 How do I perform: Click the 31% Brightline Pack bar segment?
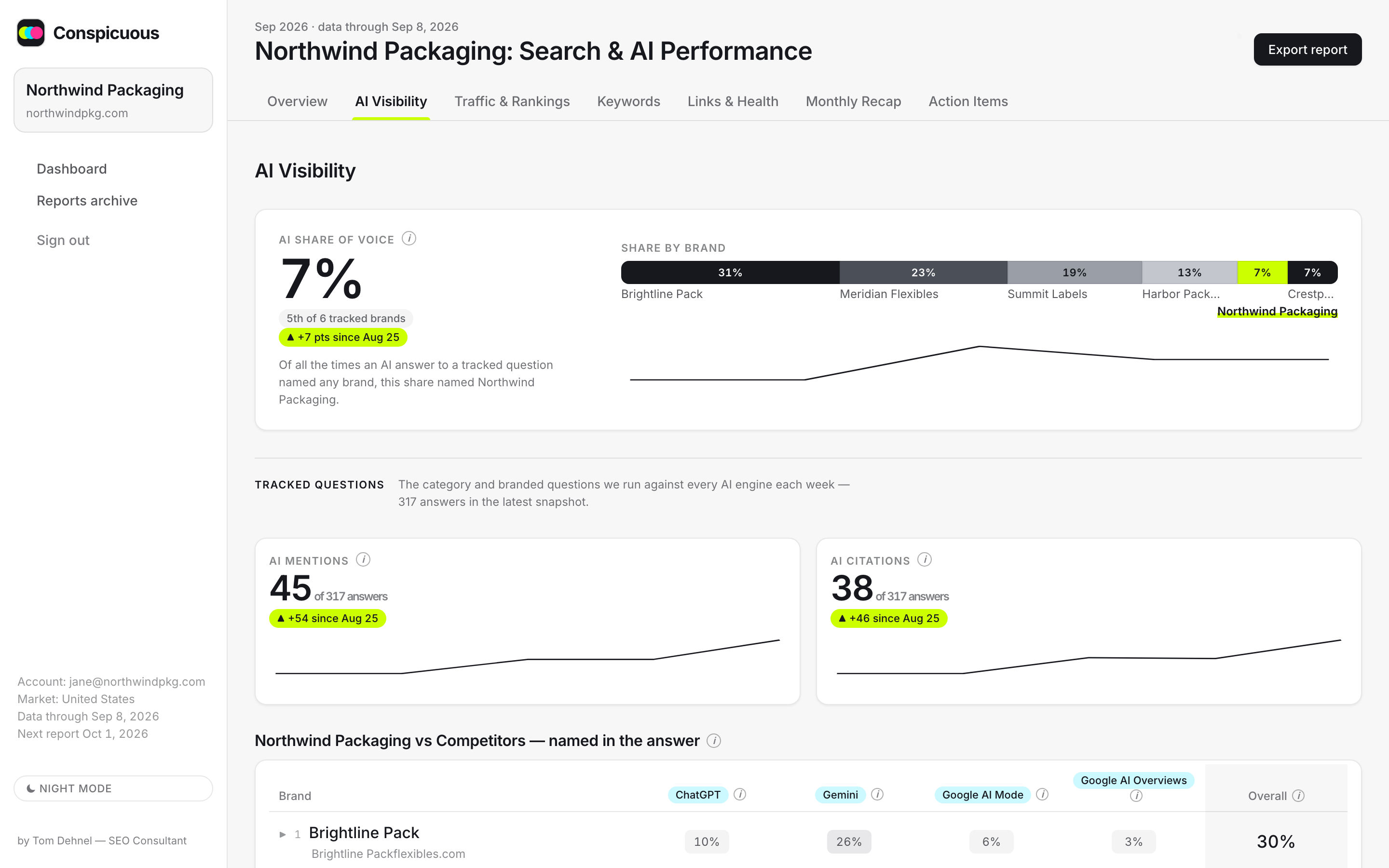(x=730, y=272)
